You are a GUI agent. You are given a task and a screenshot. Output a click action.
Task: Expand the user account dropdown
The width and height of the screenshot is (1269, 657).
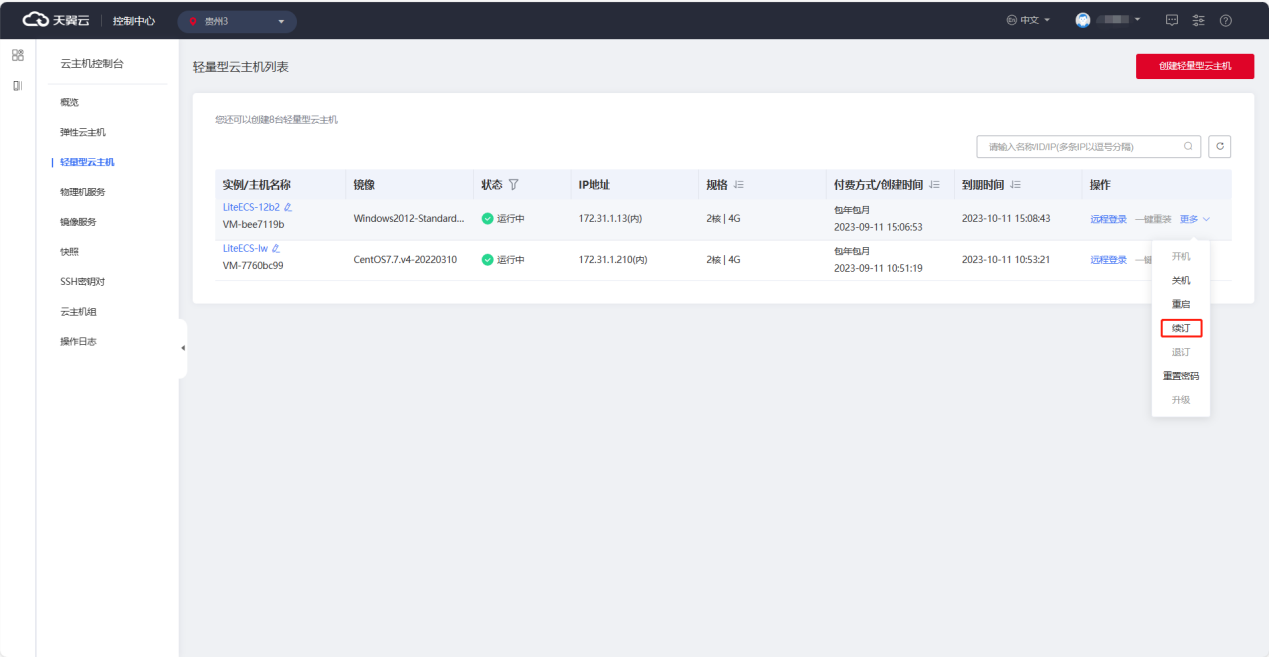(1107, 21)
